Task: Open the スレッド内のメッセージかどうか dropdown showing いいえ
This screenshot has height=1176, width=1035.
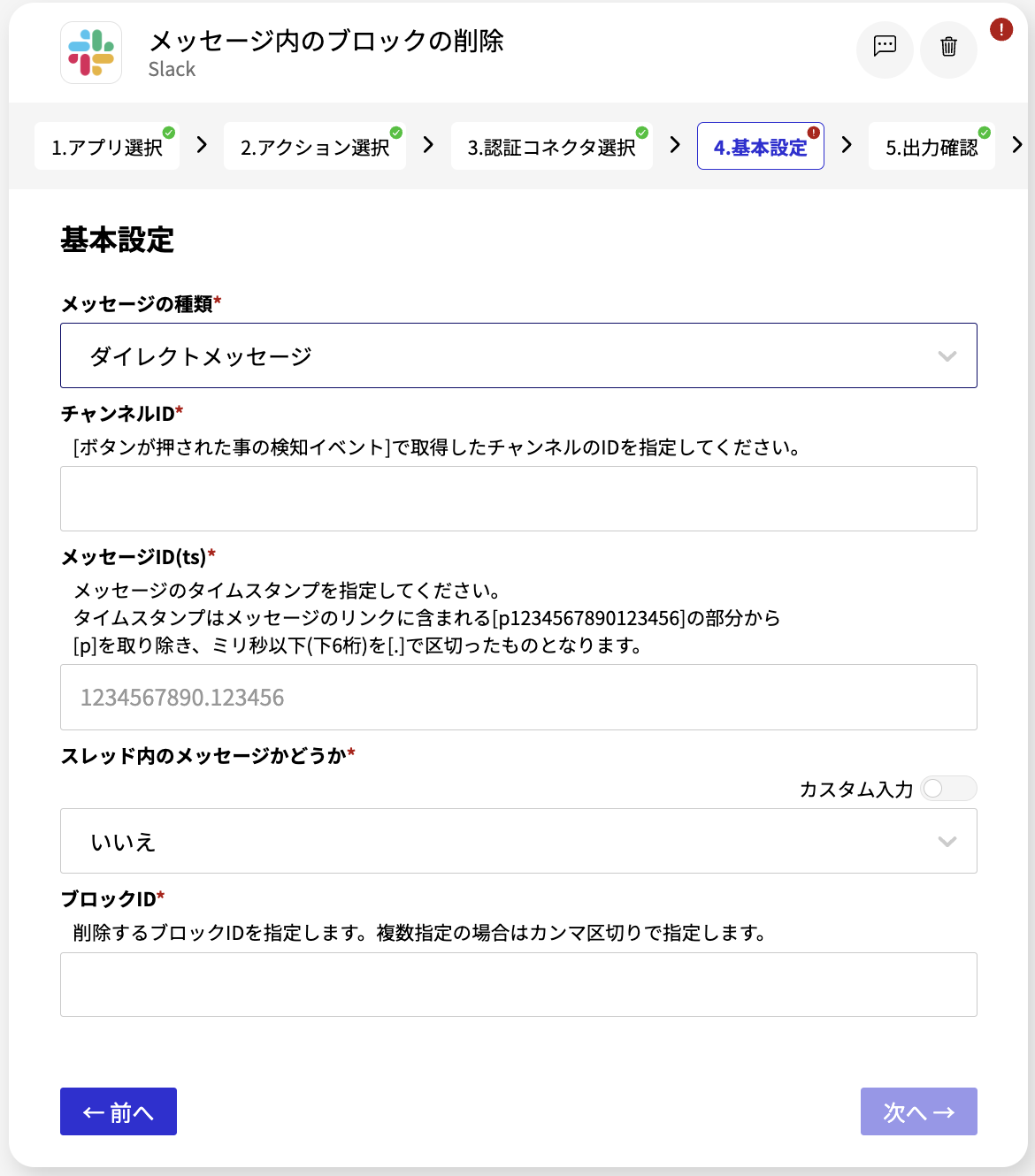Action: [x=518, y=841]
